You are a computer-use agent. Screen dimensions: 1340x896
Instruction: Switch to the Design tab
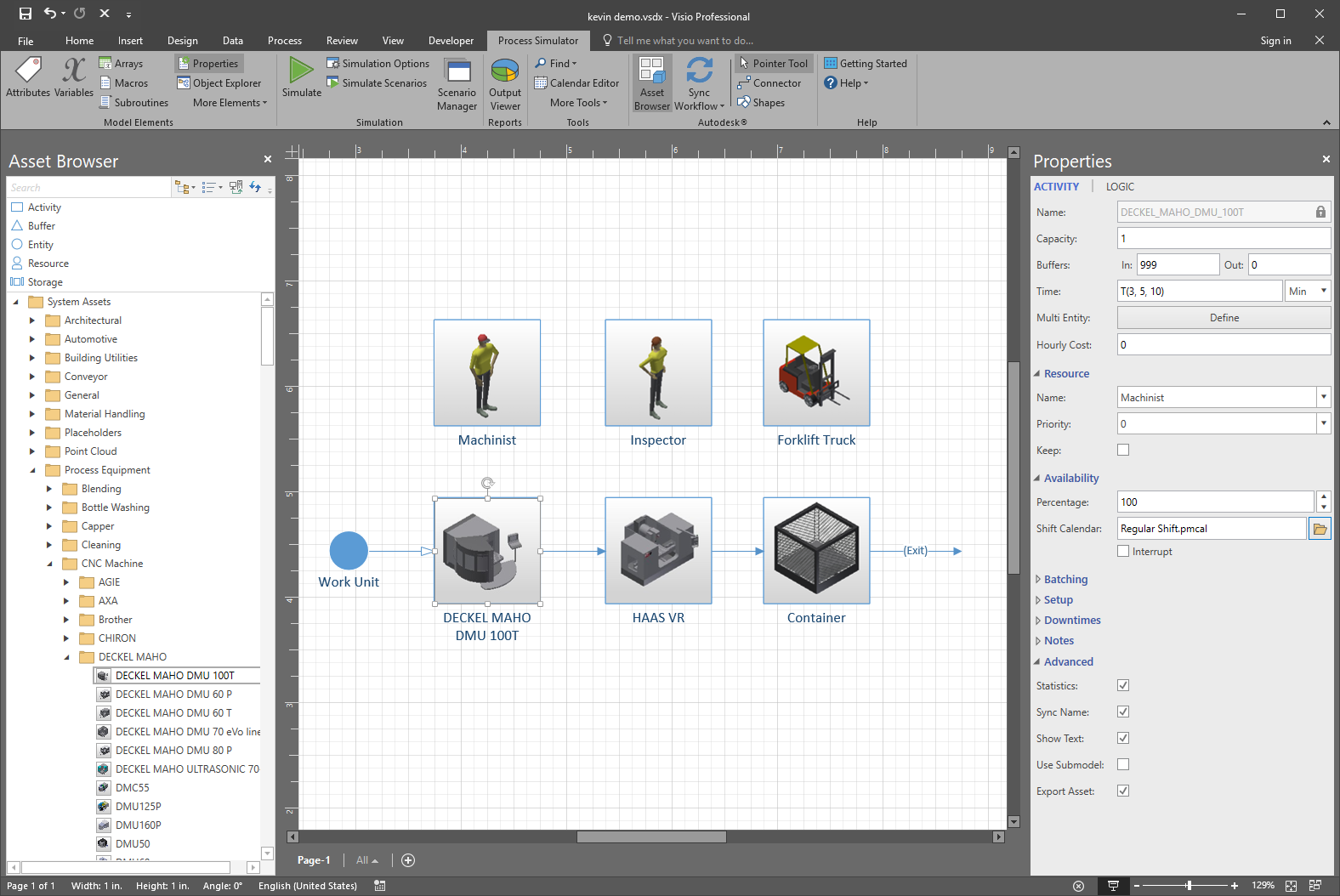point(182,40)
